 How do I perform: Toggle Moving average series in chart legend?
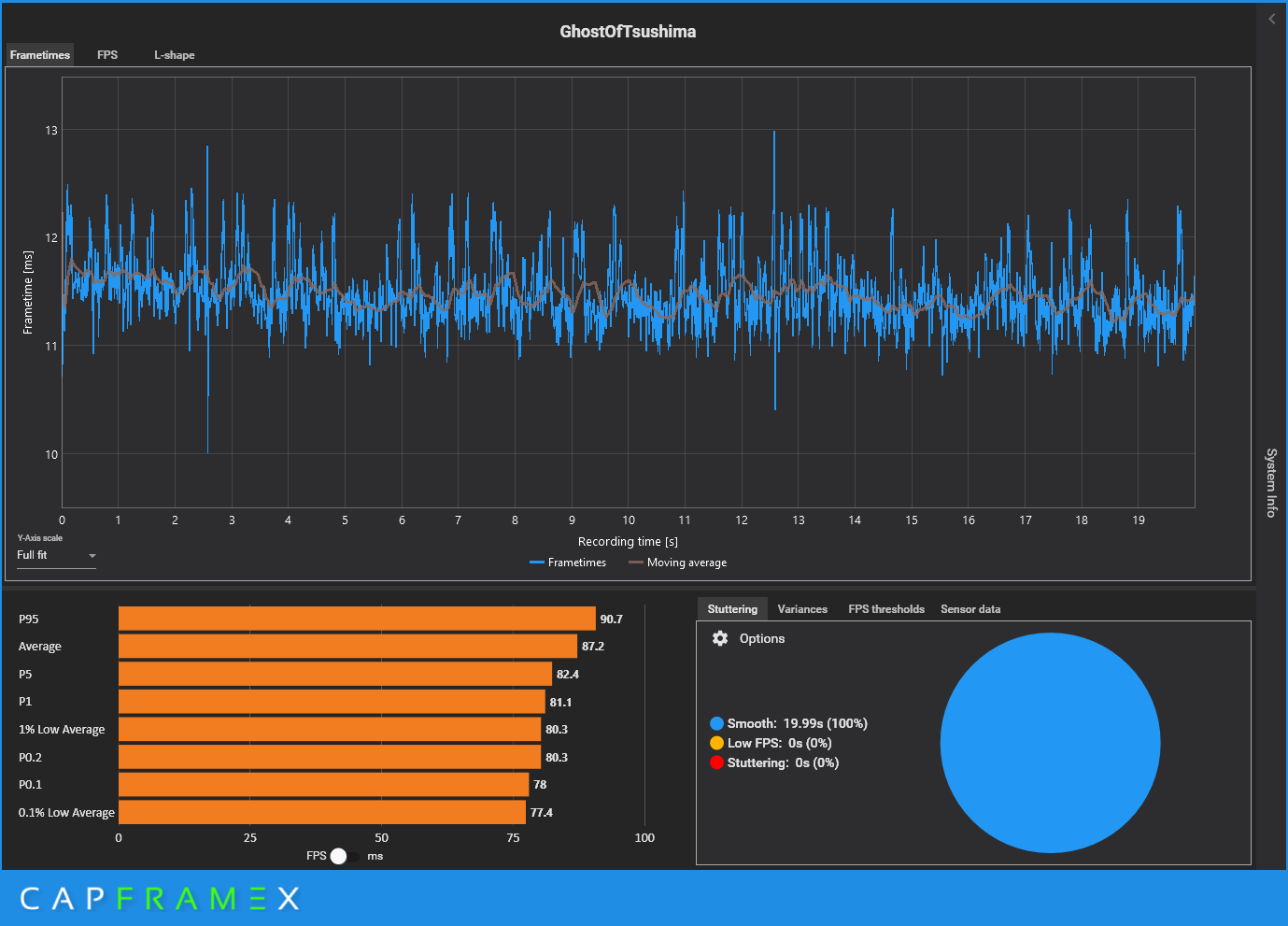(678, 563)
